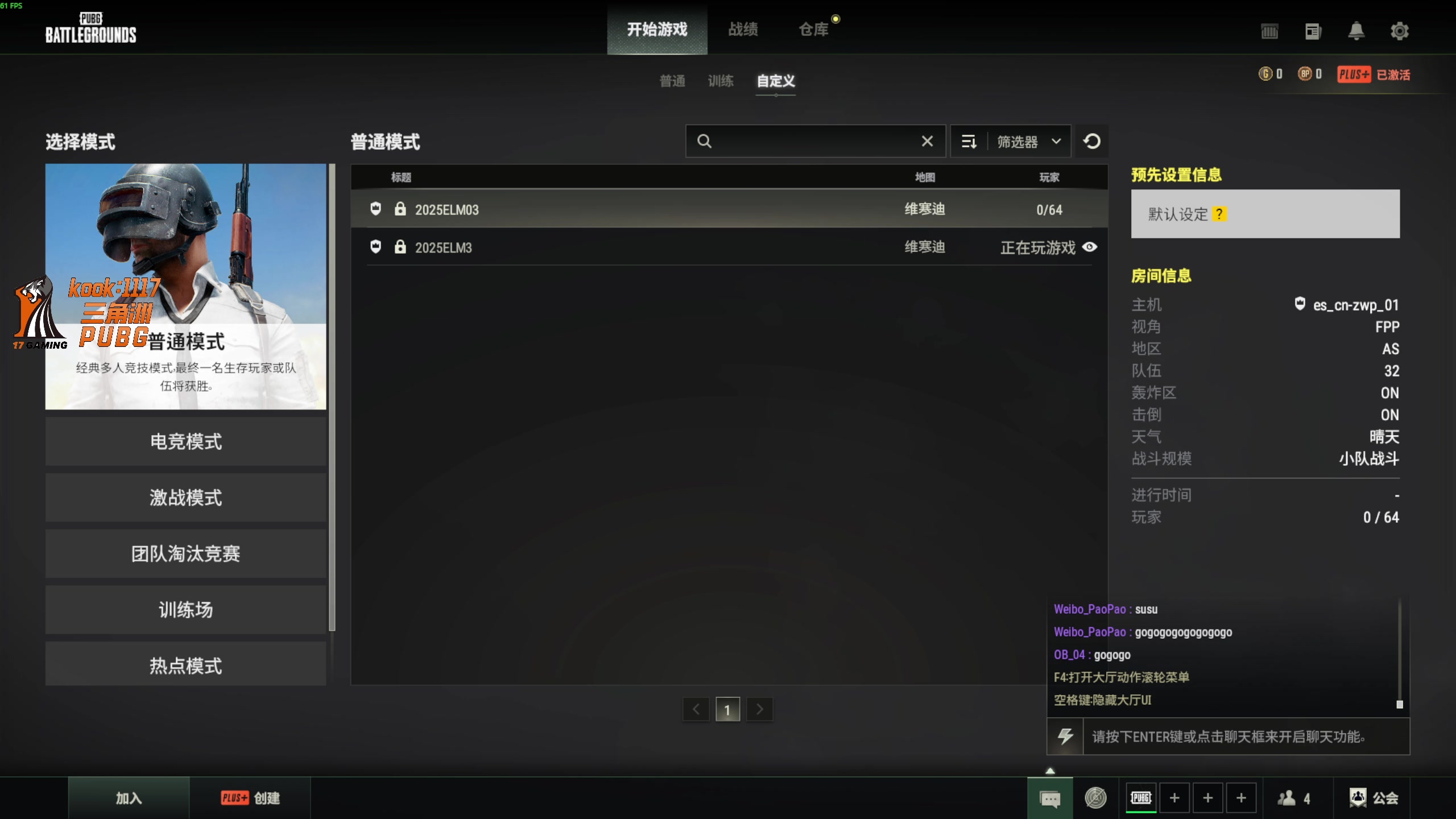This screenshot has width=1456, height=819.
Task: Choose 团队淘汰竞赛 mode
Action: pyautogui.click(x=186, y=553)
